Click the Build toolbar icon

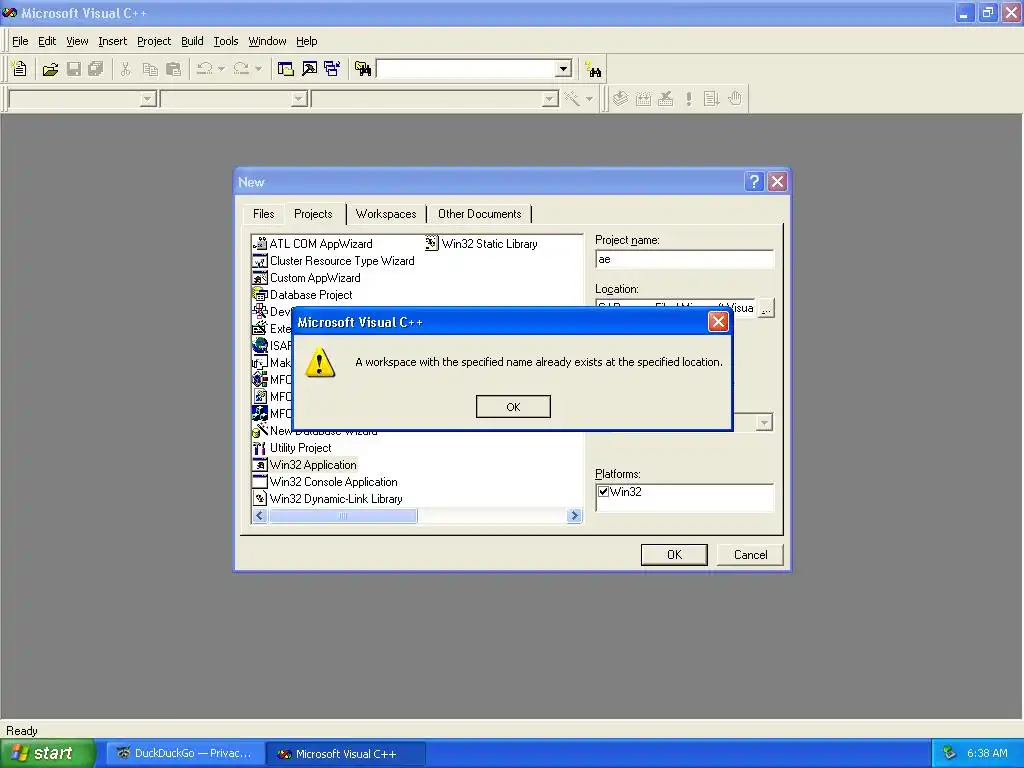click(643, 99)
